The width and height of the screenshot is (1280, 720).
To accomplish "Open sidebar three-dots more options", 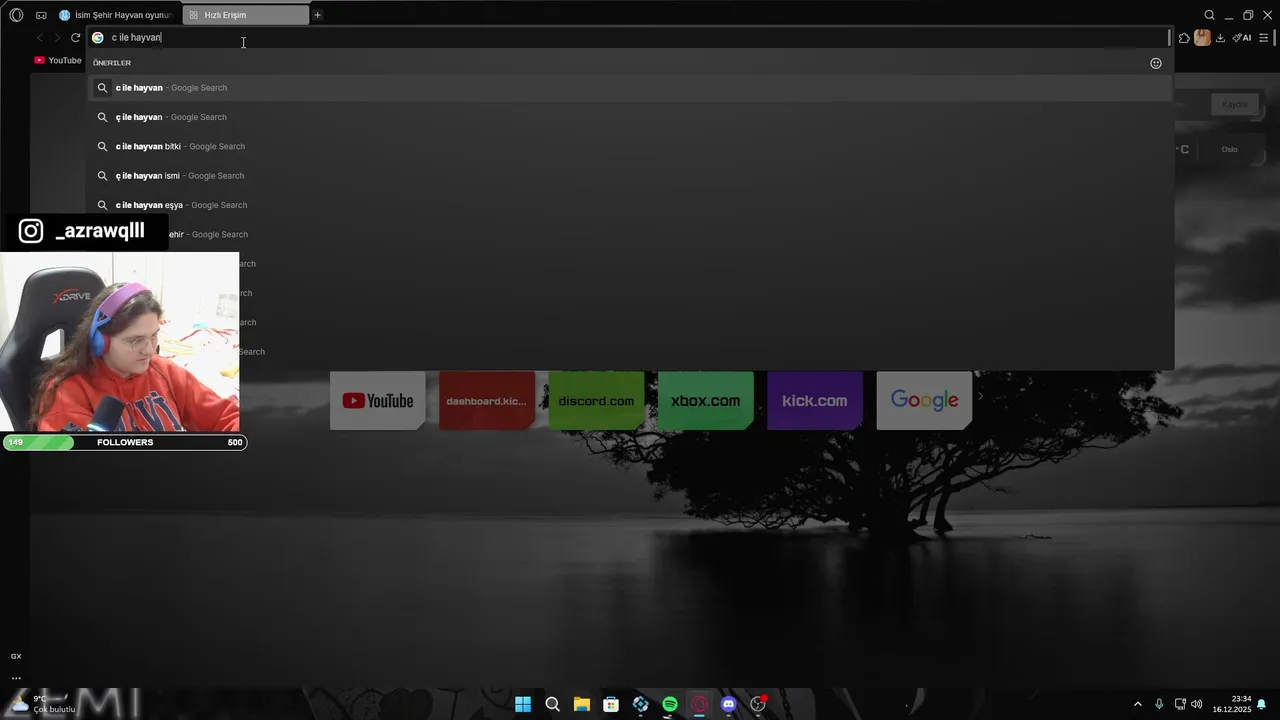I will [16, 677].
